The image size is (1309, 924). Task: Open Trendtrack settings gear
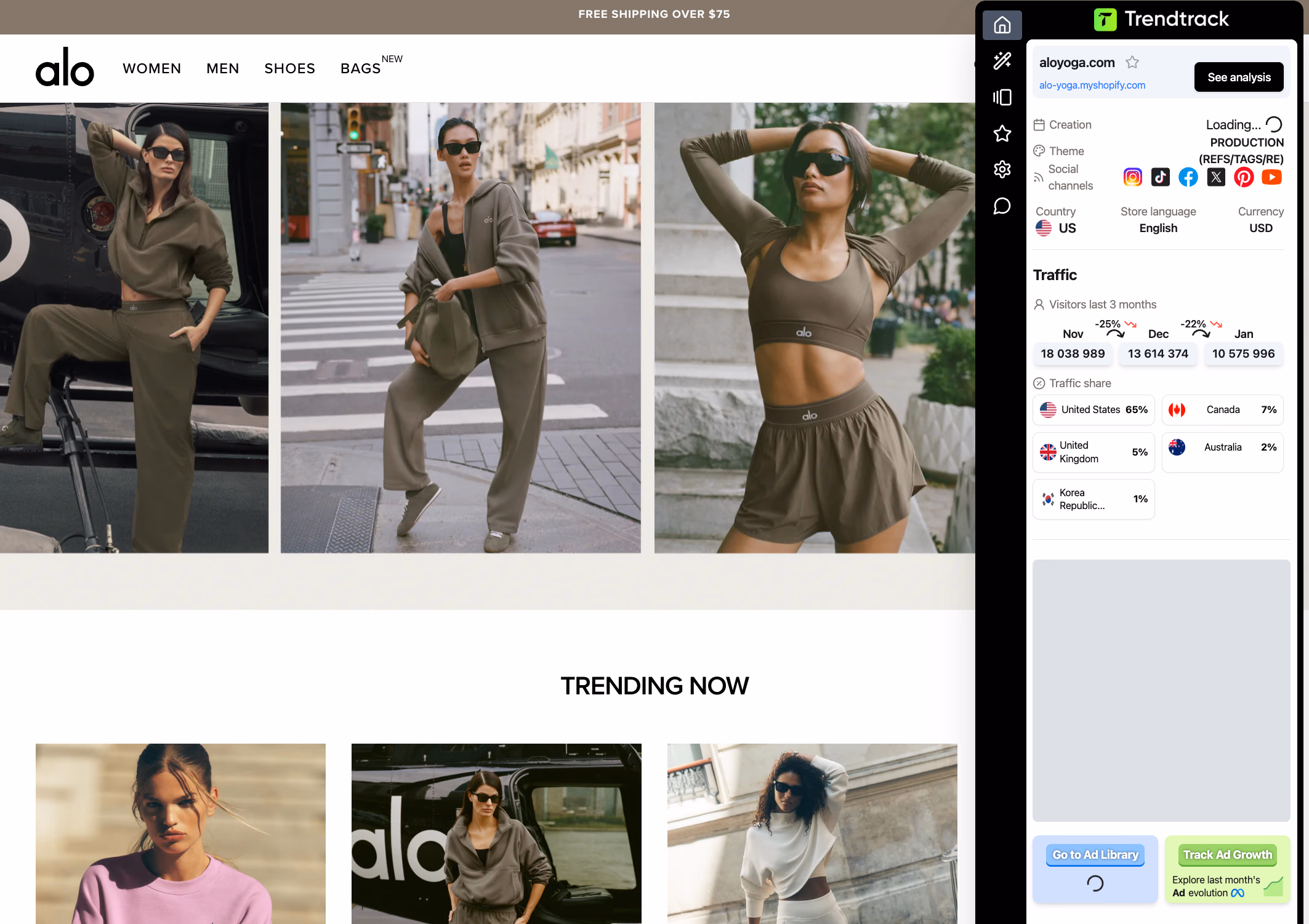tap(1002, 169)
